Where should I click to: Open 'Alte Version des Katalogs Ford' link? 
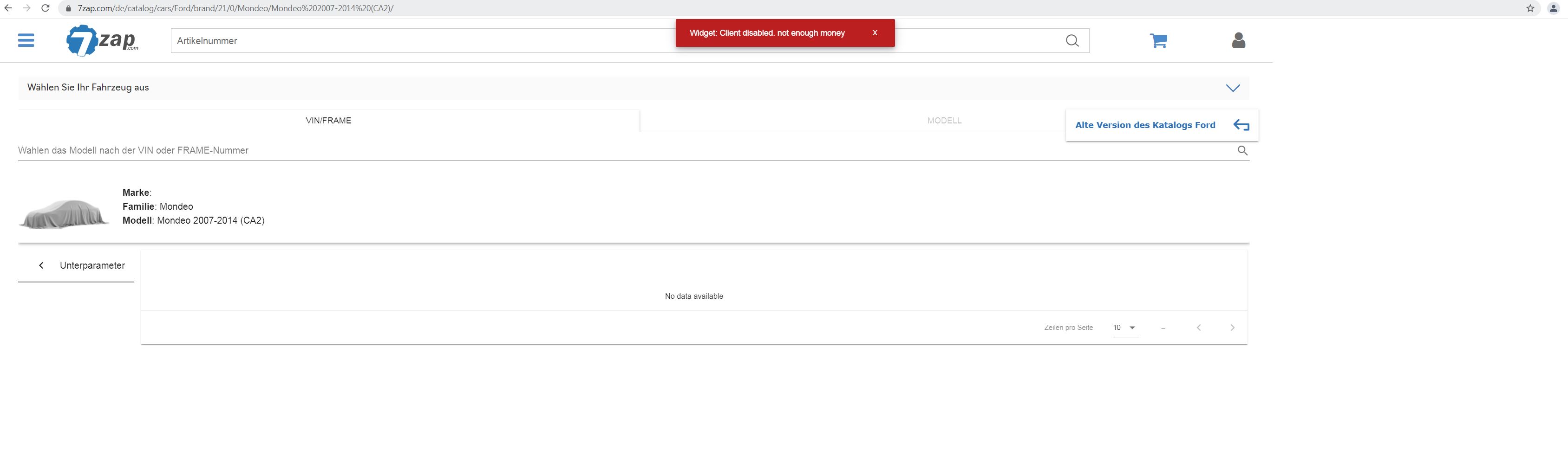tap(1144, 125)
